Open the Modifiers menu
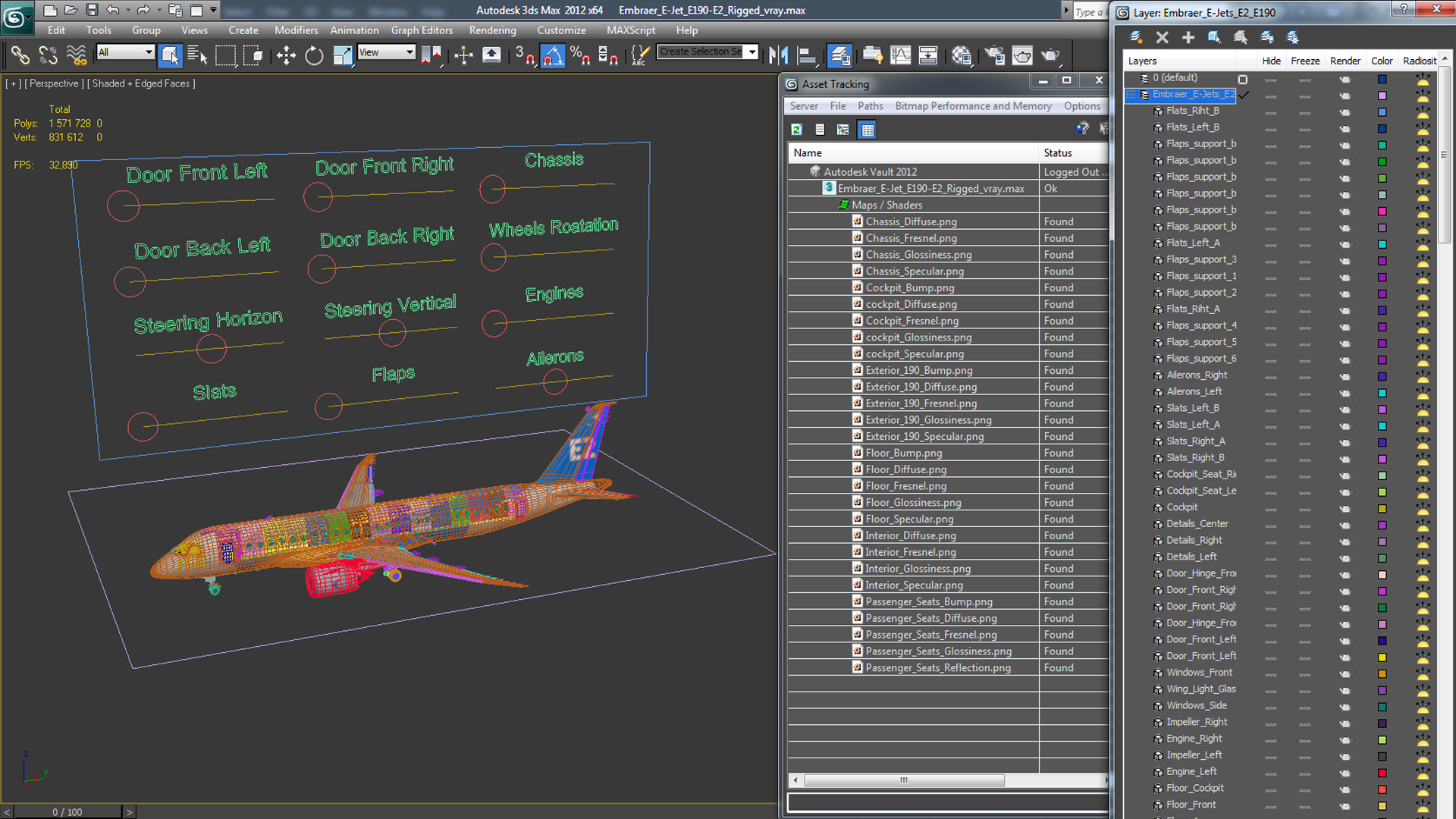Image resolution: width=1456 pixels, height=819 pixels. click(296, 30)
